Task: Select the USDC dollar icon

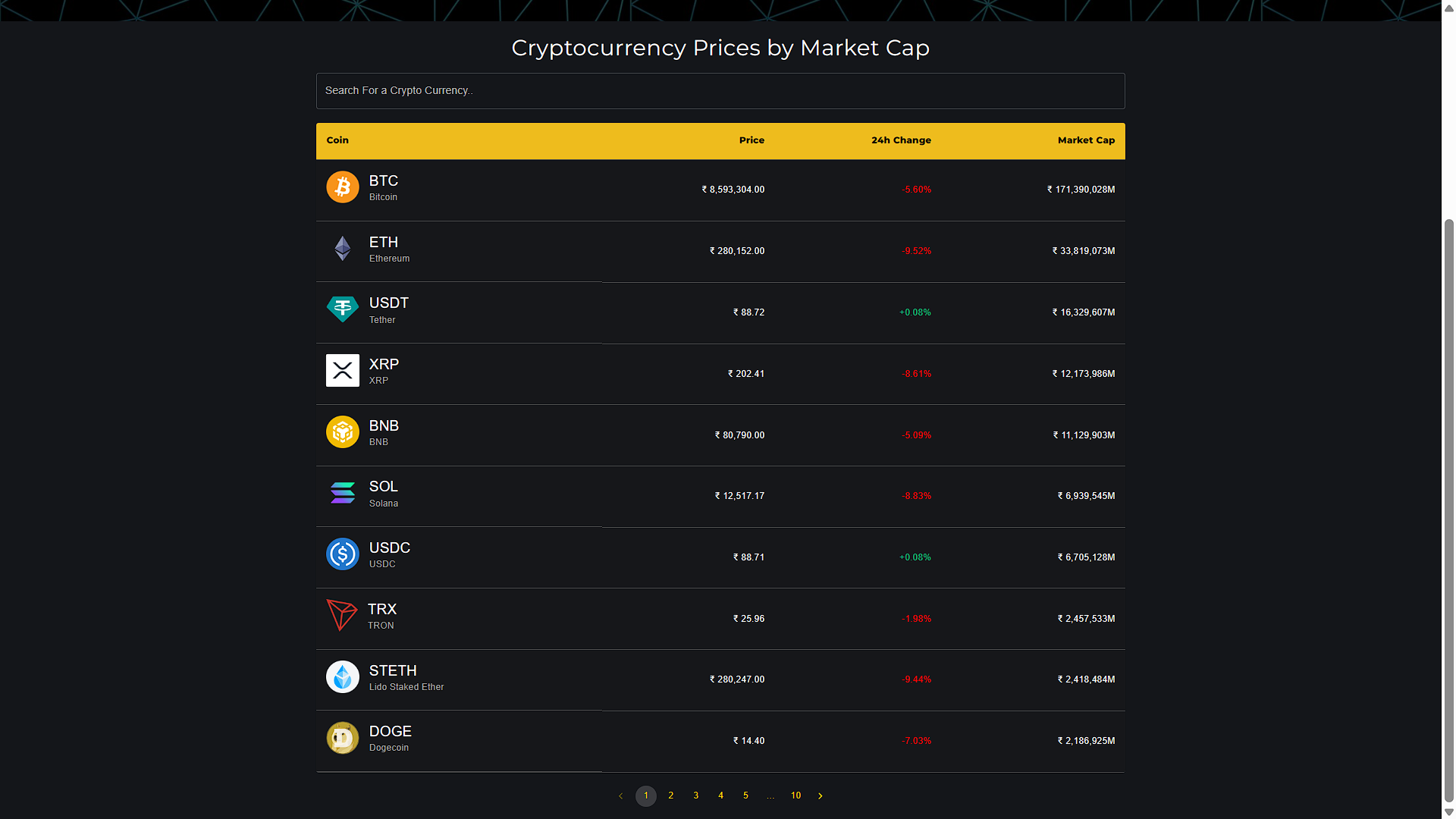Action: pos(342,554)
